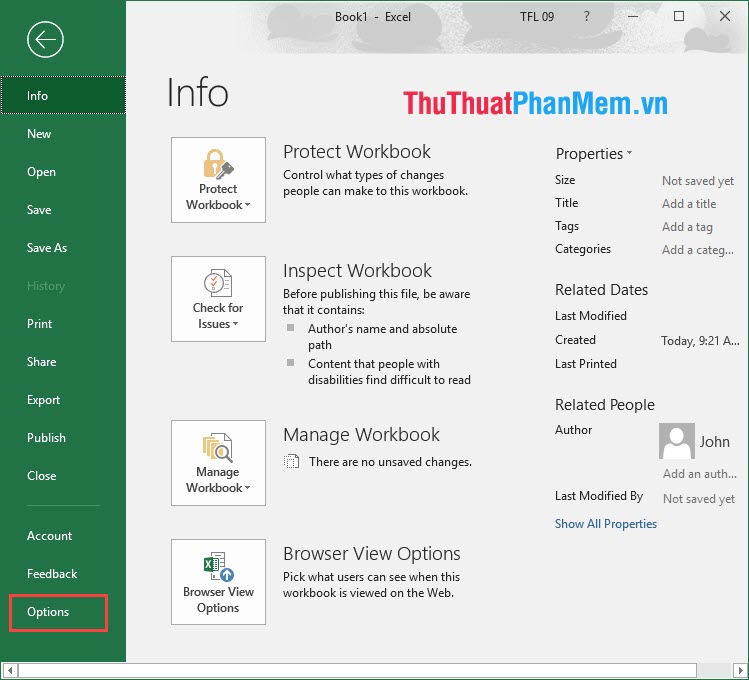749x680 pixels.
Task: Click the Inspect Workbook heading
Action: [x=357, y=271]
